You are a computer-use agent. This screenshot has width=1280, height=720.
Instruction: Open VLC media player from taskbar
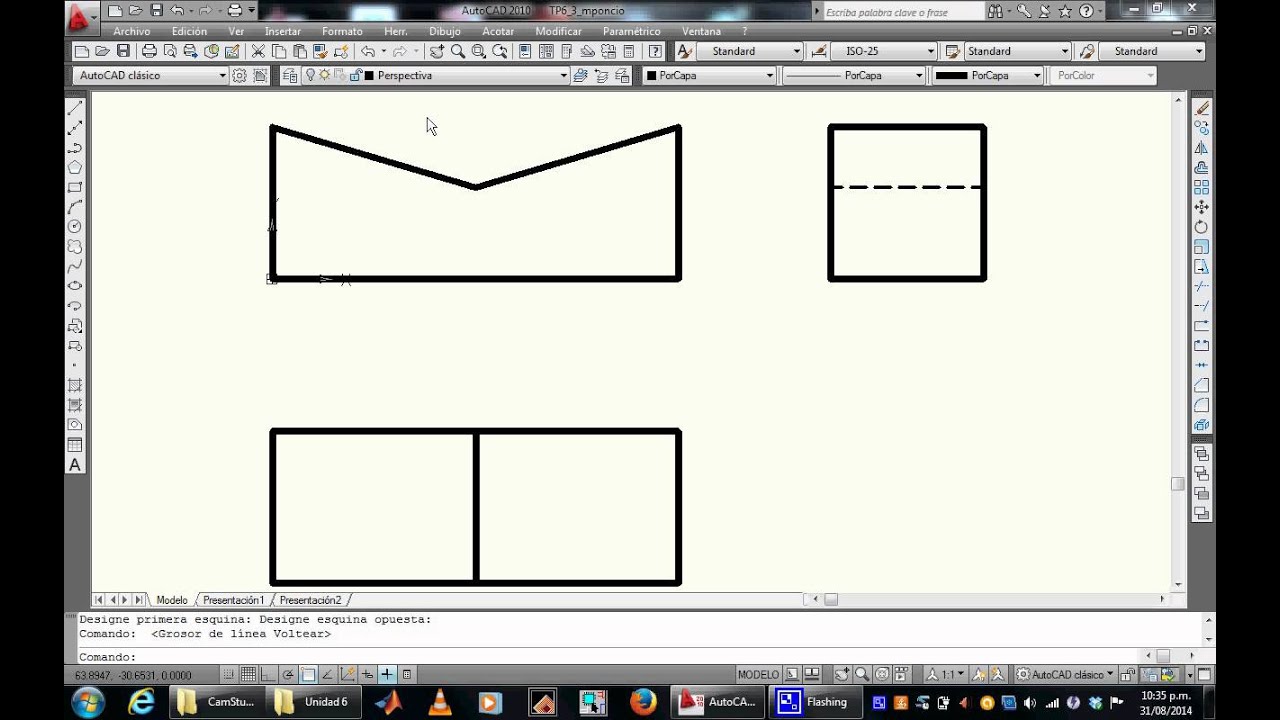(439, 702)
